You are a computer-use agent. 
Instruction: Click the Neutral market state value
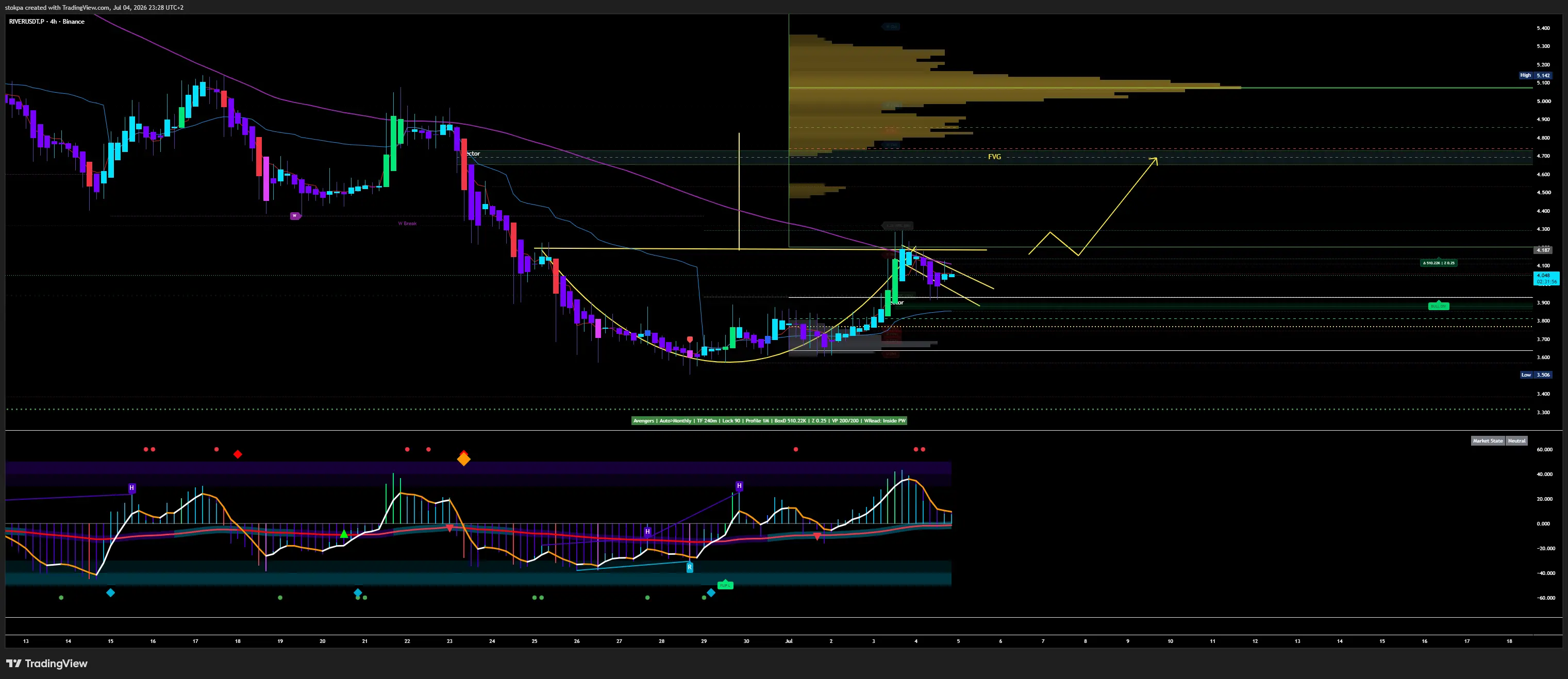[1516, 440]
